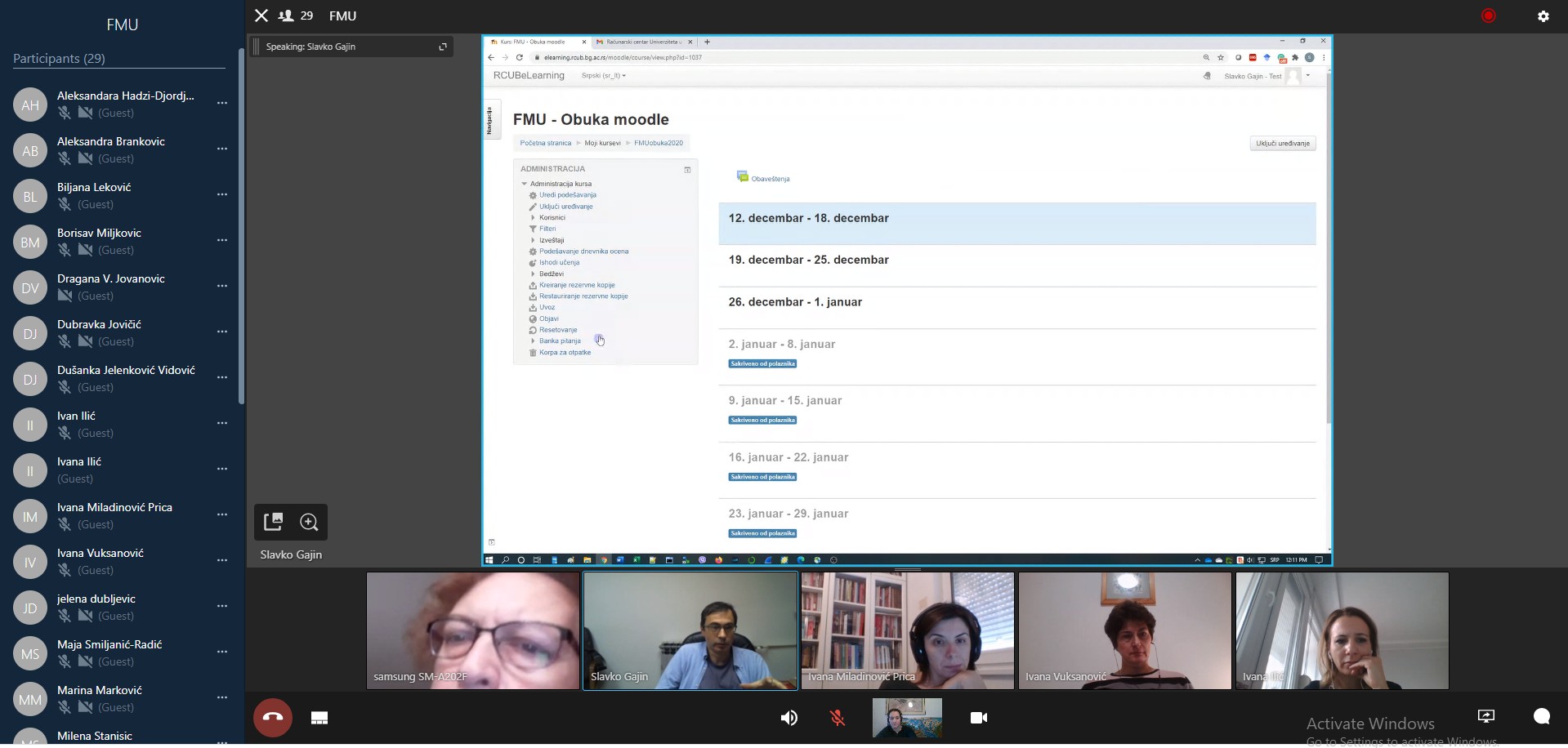Click the self-view camera thumbnail
1568x748 pixels.
907,718
